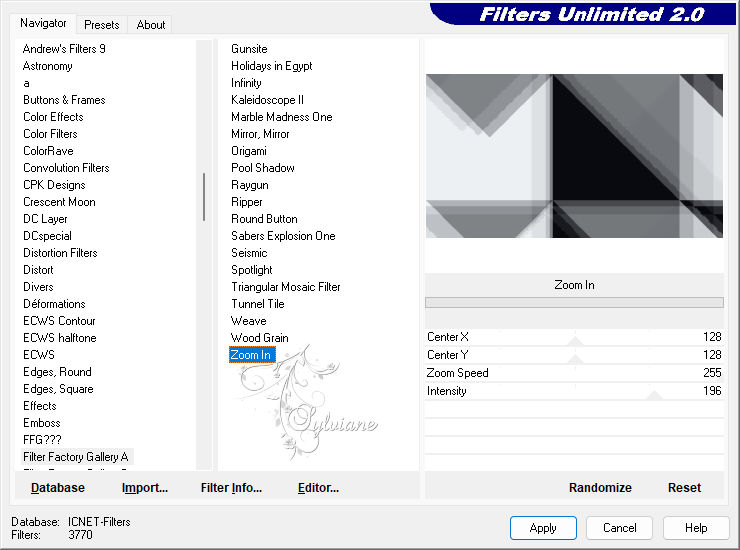740x550 pixels.
Task: Select the Round Button filter
Action: pos(264,219)
